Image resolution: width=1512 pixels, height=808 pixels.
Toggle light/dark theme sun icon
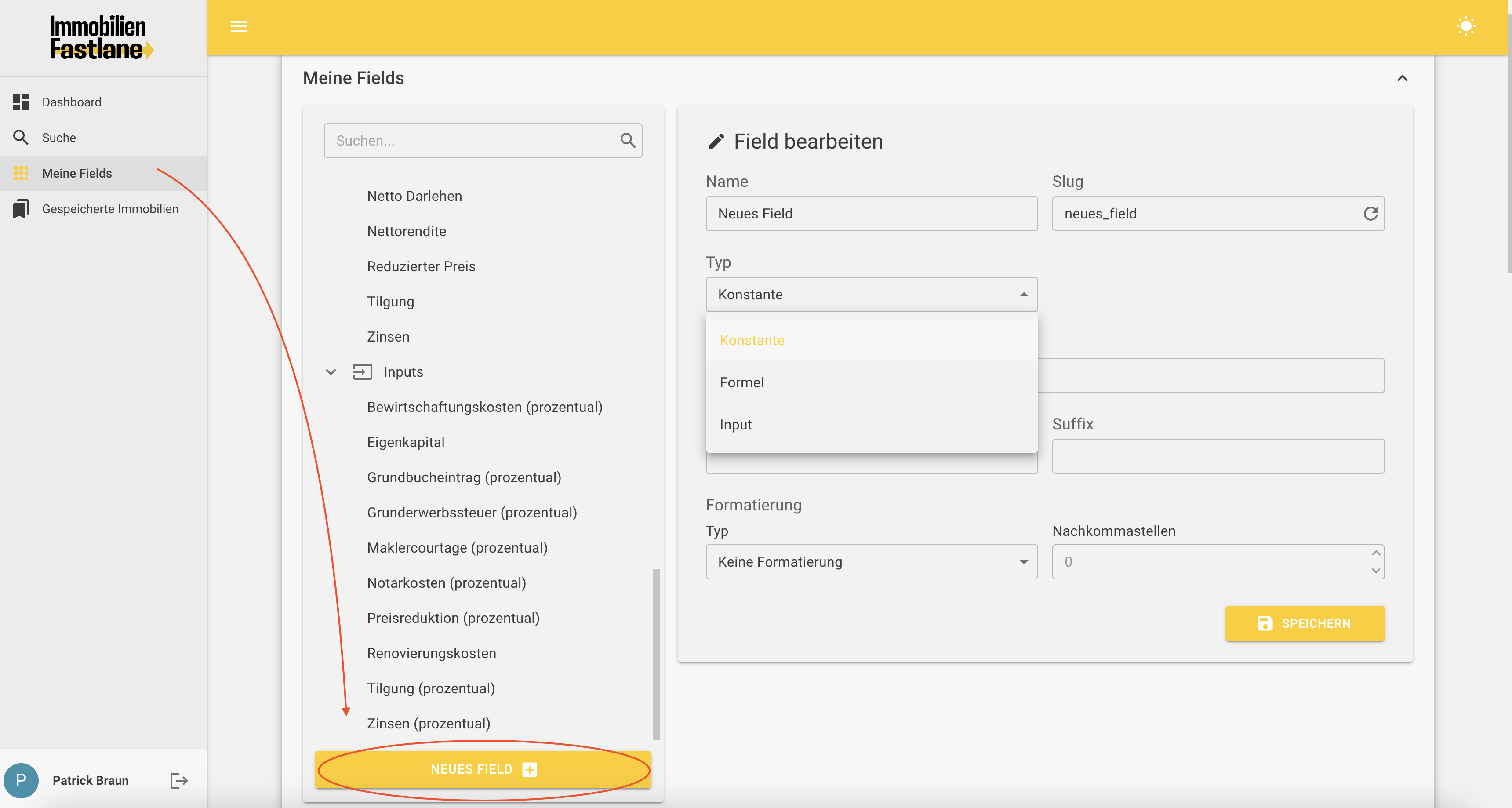(1466, 26)
